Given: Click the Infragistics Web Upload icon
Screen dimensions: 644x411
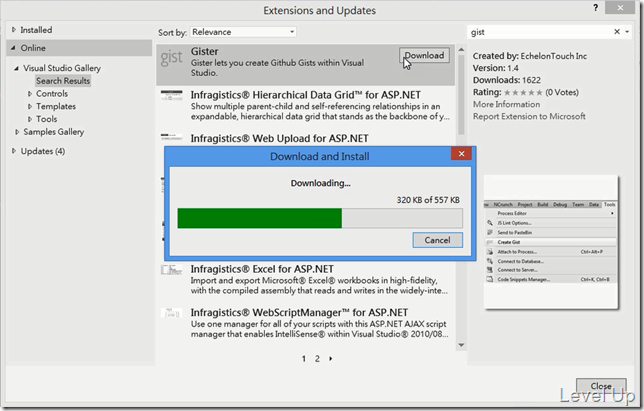Looking at the screenshot, I should [171, 137].
